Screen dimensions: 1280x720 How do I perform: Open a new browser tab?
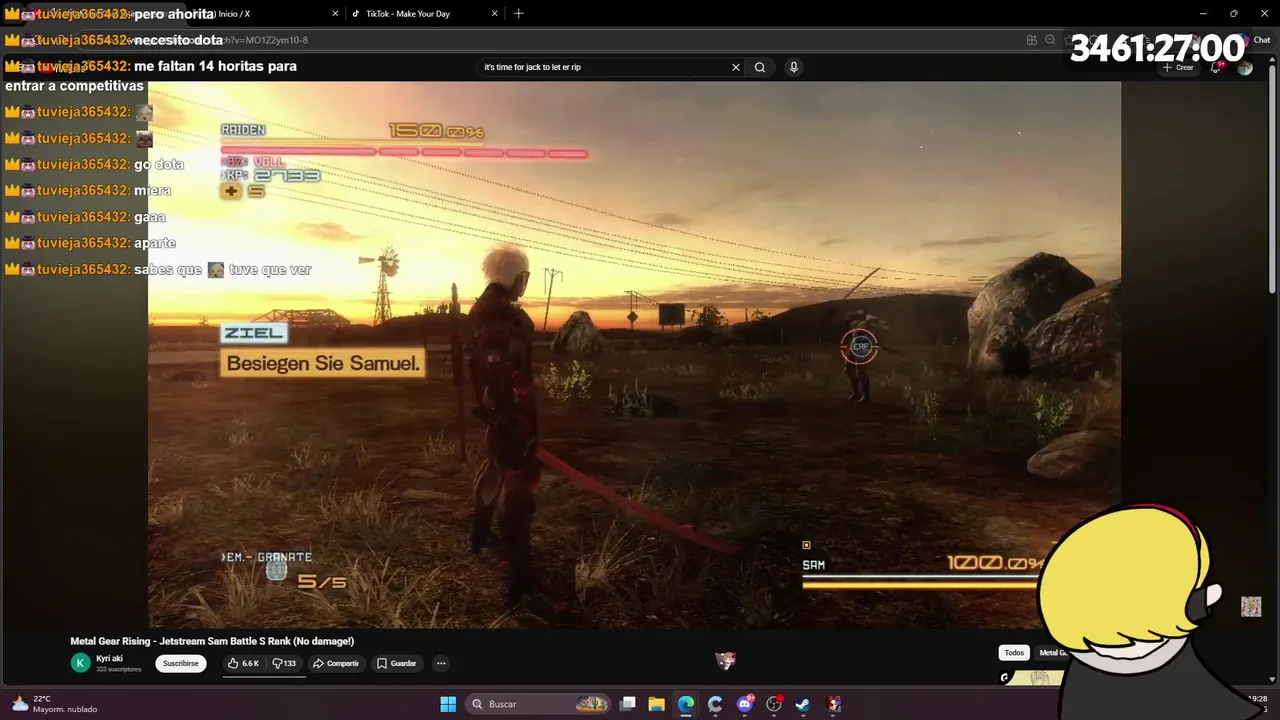pos(518,14)
